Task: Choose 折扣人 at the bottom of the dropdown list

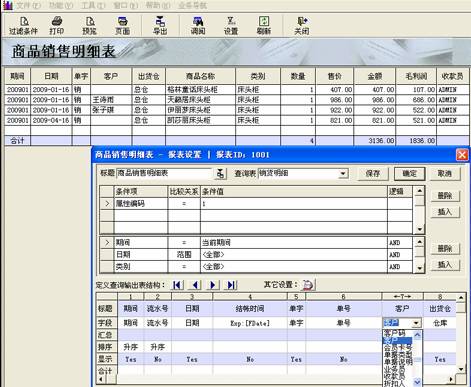Action: pos(394,384)
